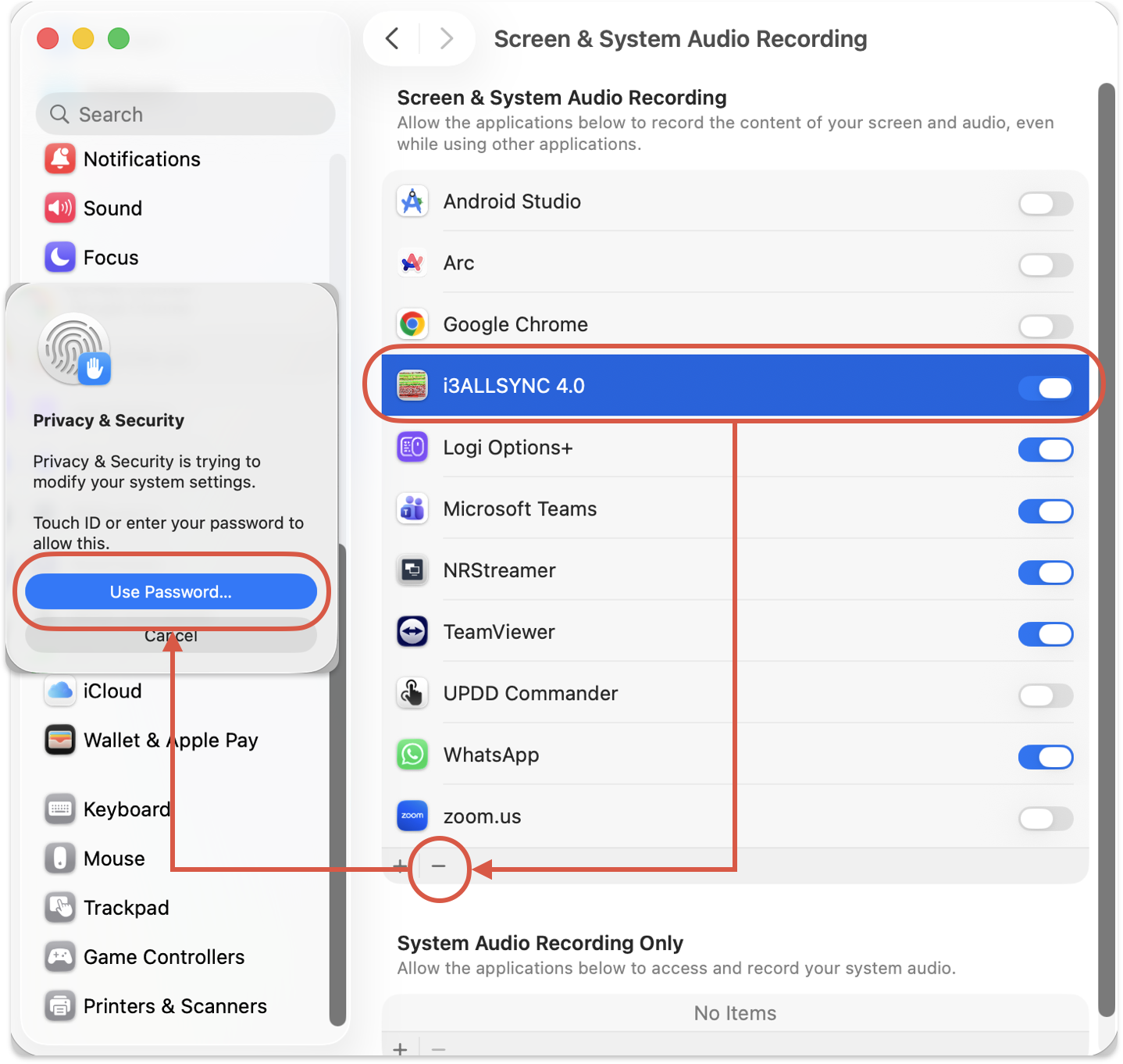Click the TeamViewer icon
The width and height of the screenshot is (1123, 1064).
(412, 632)
